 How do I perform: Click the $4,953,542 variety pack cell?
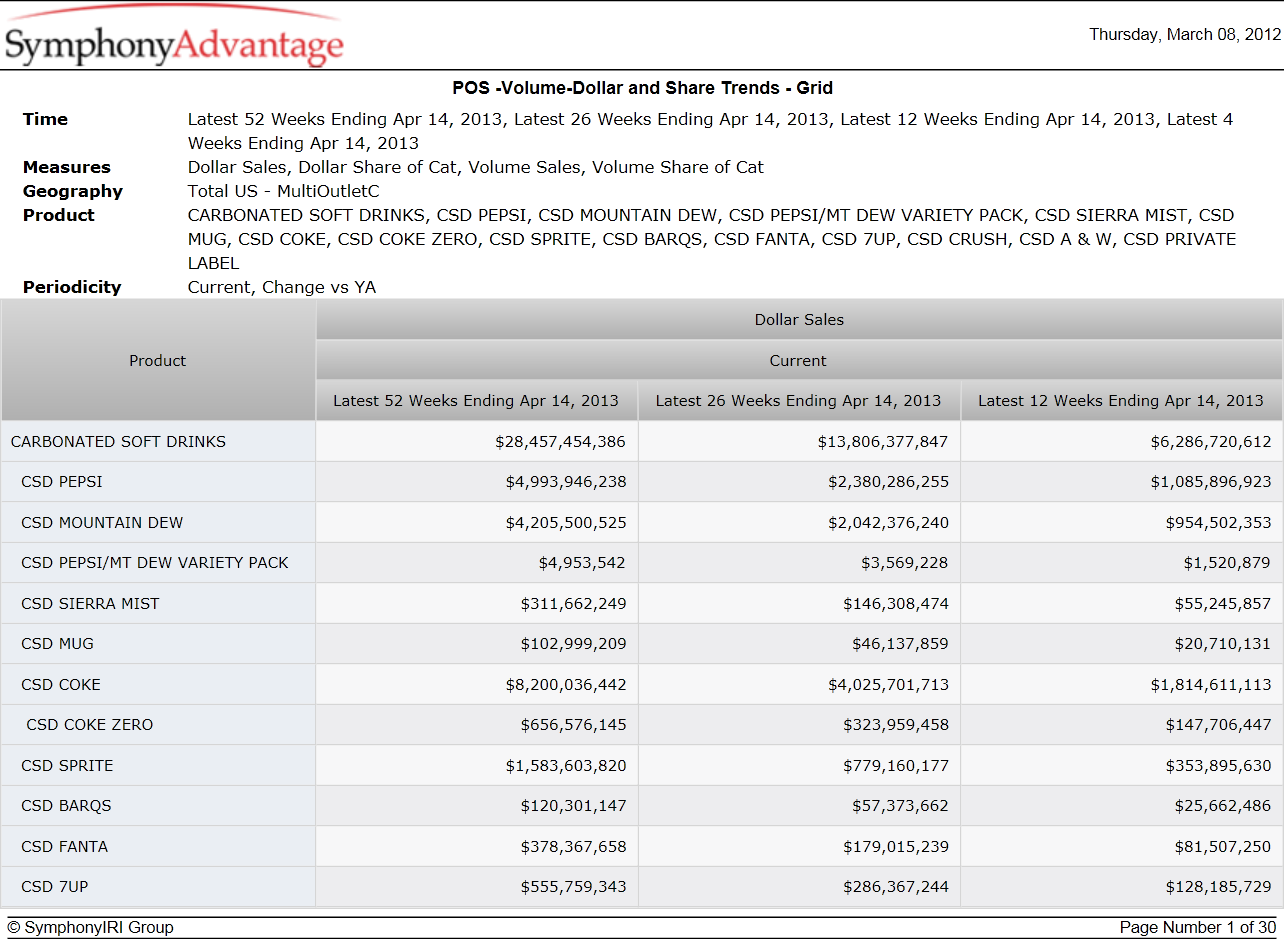pos(477,562)
